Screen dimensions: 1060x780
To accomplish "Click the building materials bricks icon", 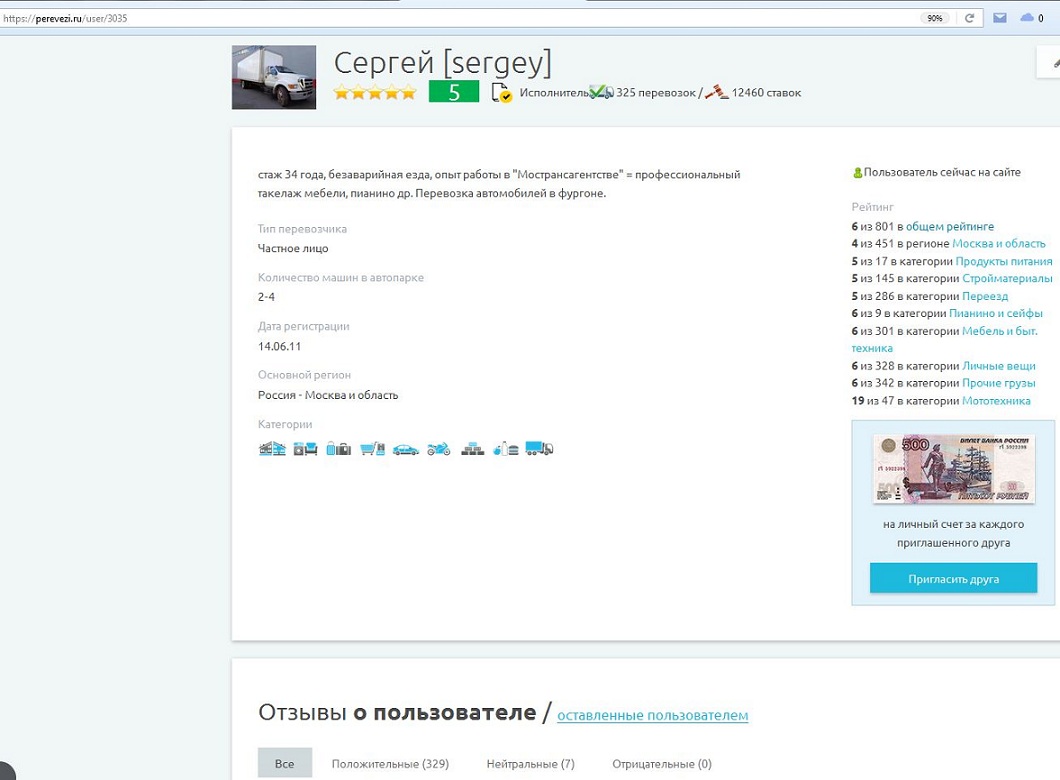I will click(x=473, y=449).
